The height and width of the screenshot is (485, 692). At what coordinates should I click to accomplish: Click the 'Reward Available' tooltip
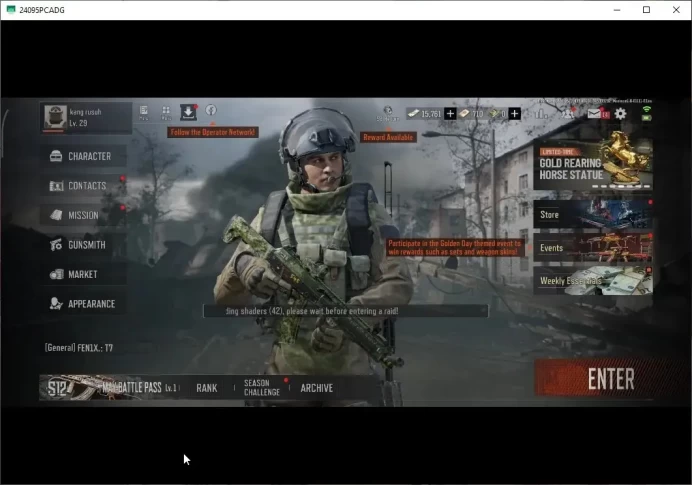click(x=388, y=137)
